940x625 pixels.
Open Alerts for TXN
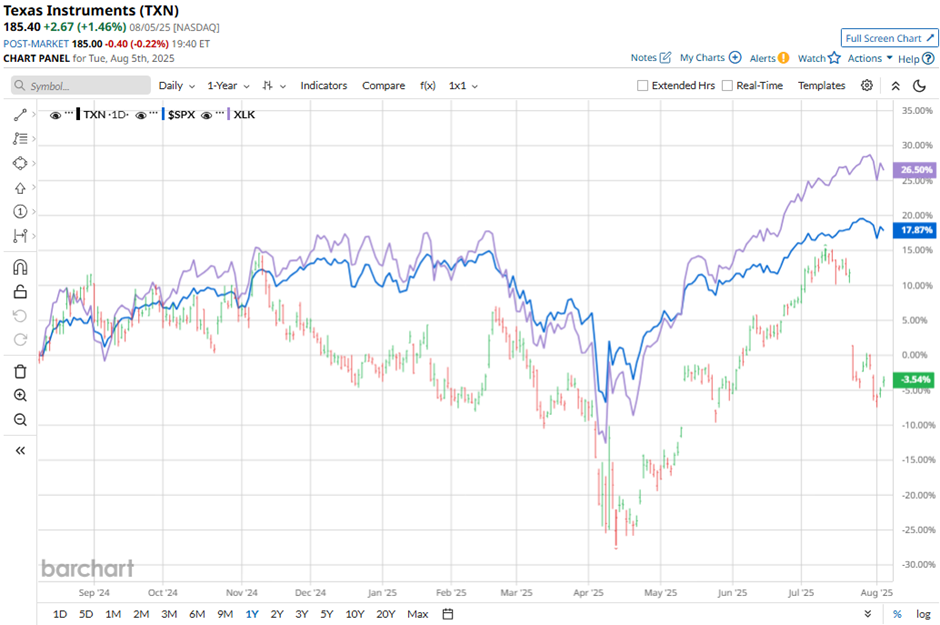769,58
